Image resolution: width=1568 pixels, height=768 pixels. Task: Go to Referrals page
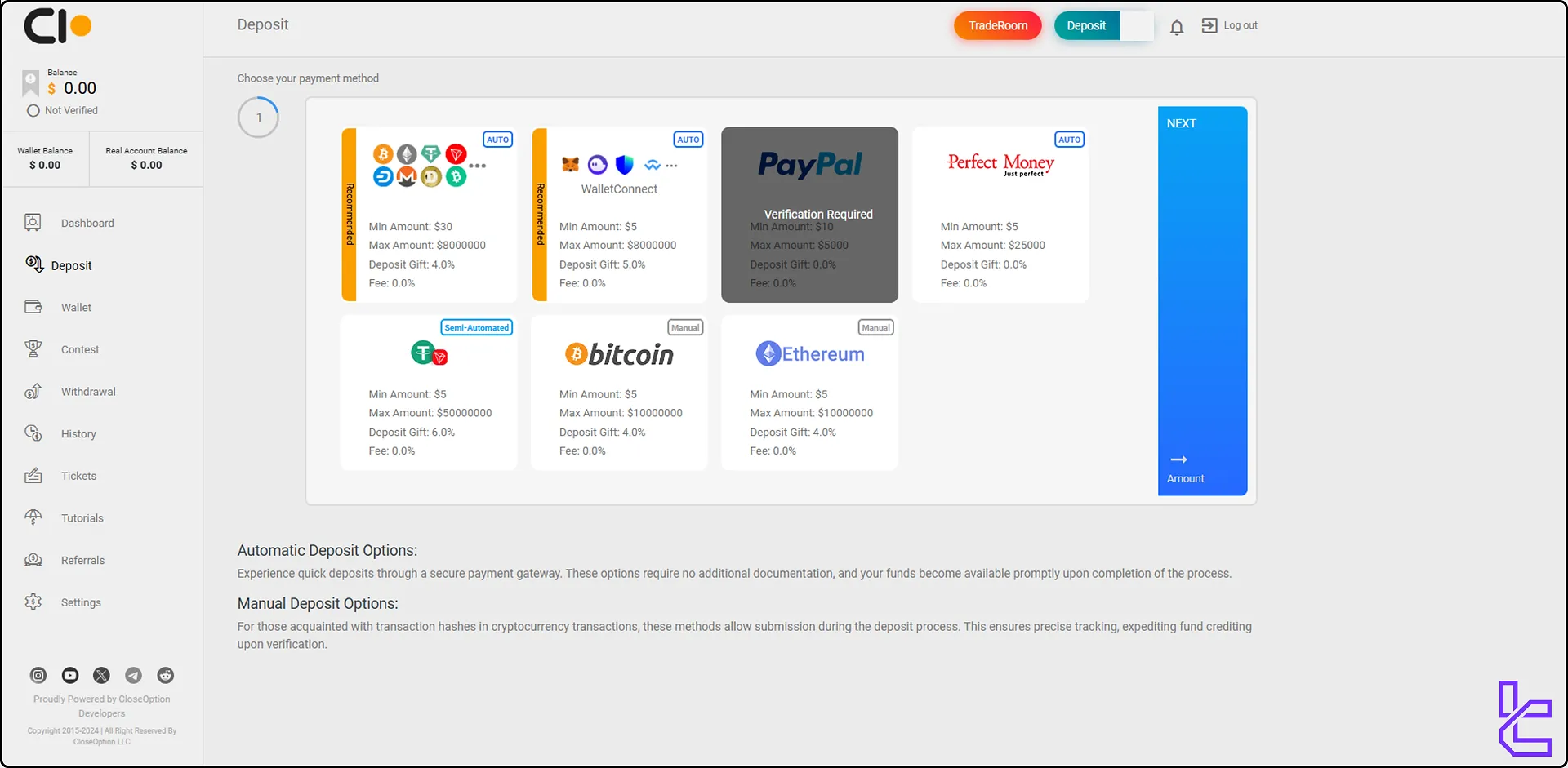click(x=82, y=561)
